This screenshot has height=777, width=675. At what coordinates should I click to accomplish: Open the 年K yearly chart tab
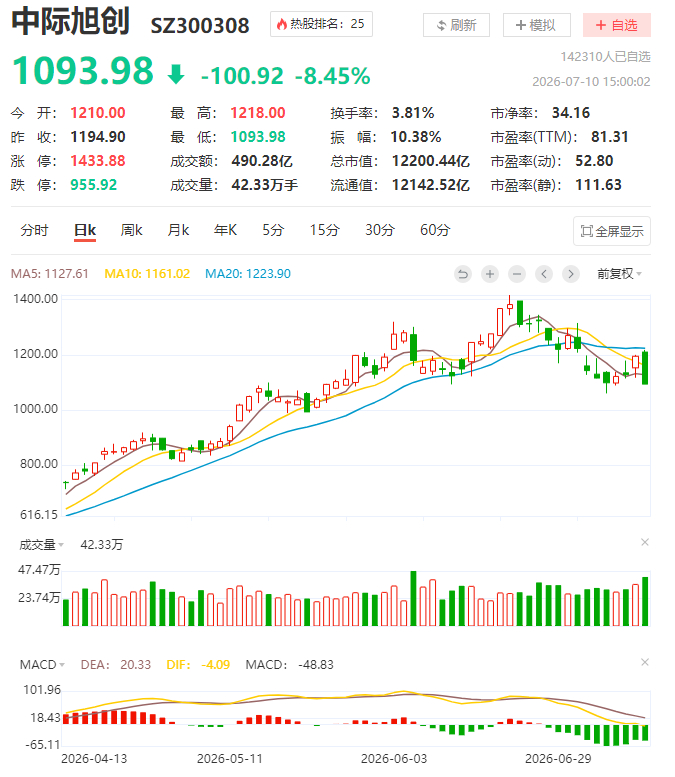(x=225, y=230)
